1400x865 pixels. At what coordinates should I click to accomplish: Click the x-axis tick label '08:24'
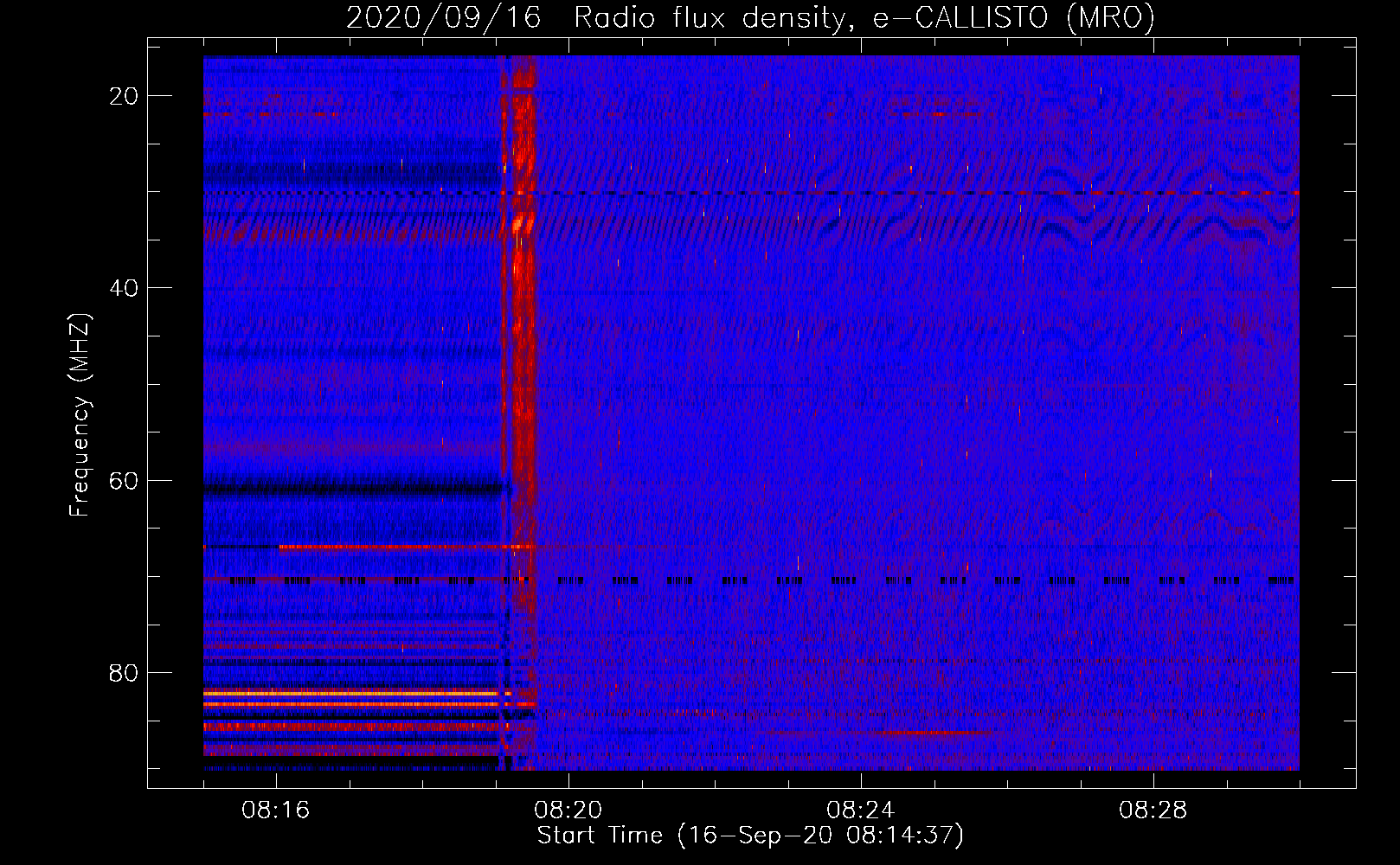[x=861, y=811]
